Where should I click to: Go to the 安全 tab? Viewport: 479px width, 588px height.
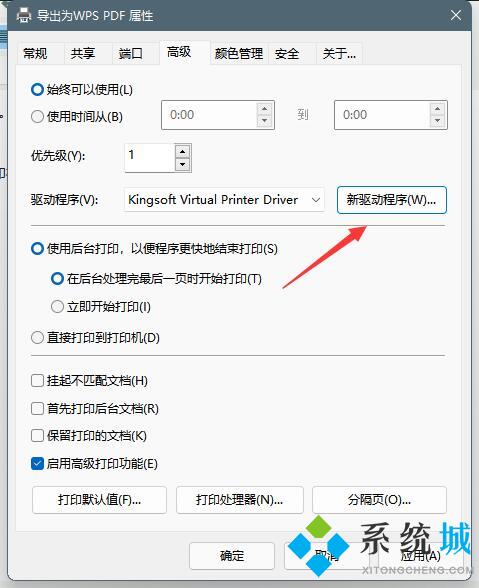point(287,54)
